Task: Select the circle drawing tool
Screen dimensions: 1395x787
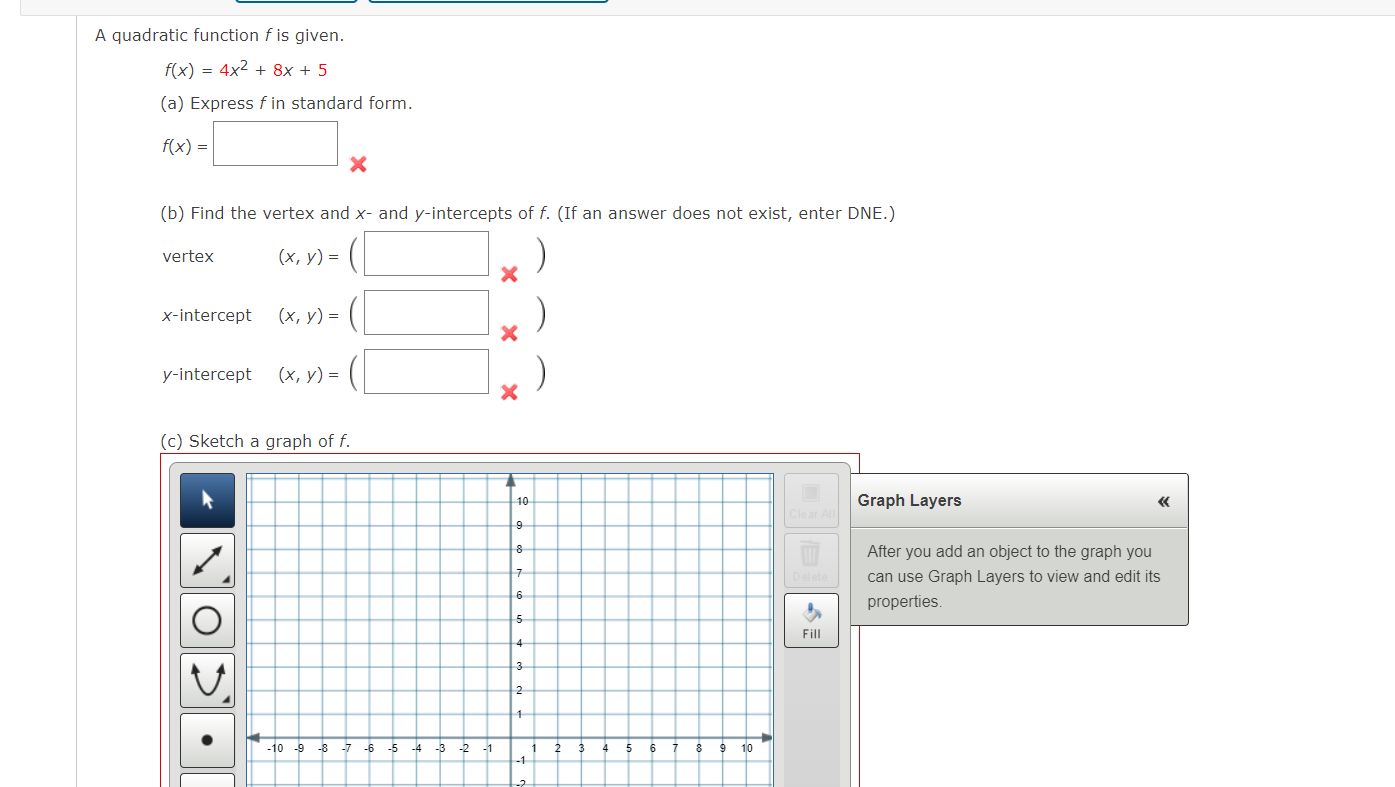Action: coord(207,619)
